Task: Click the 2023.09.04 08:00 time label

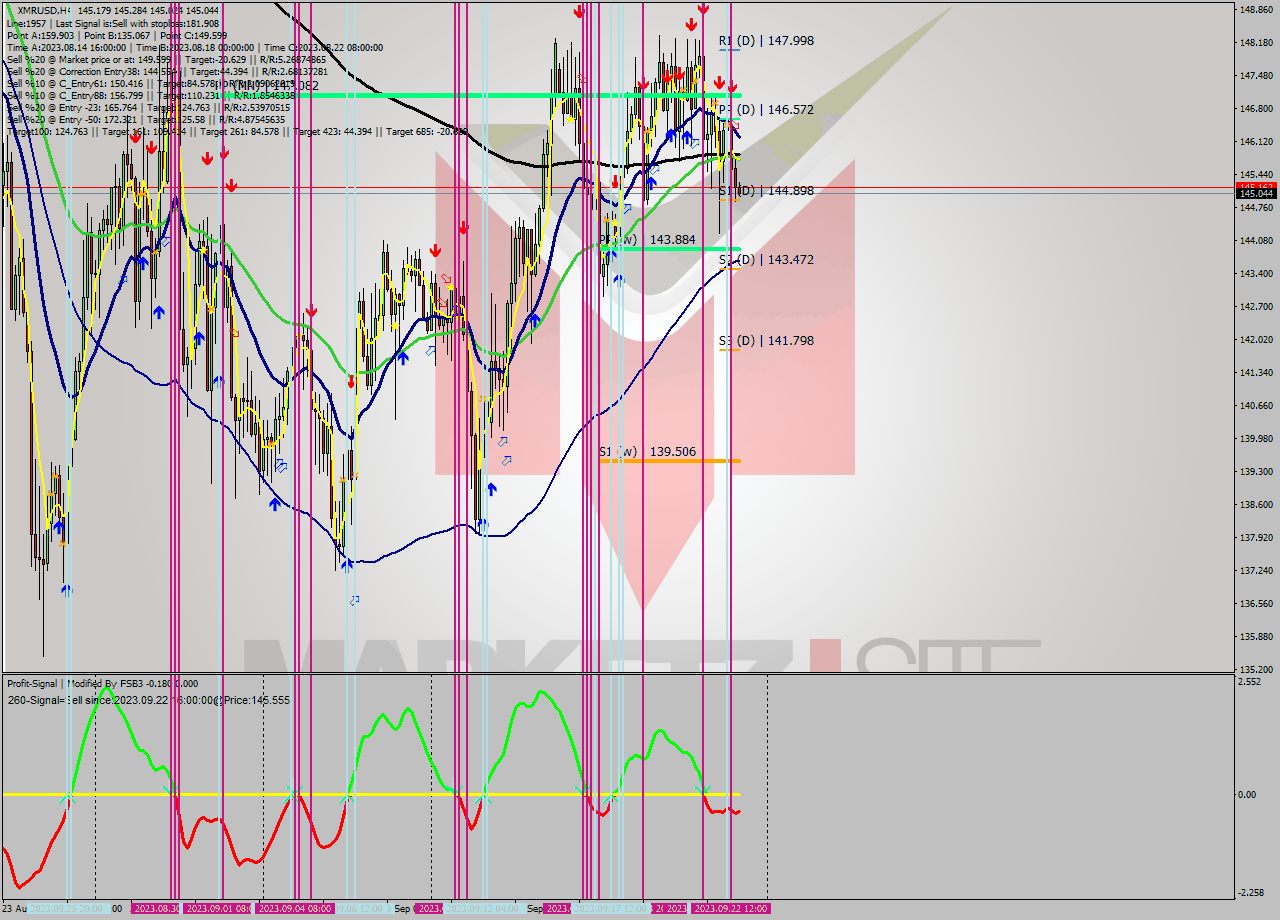Action: click(x=294, y=909)
